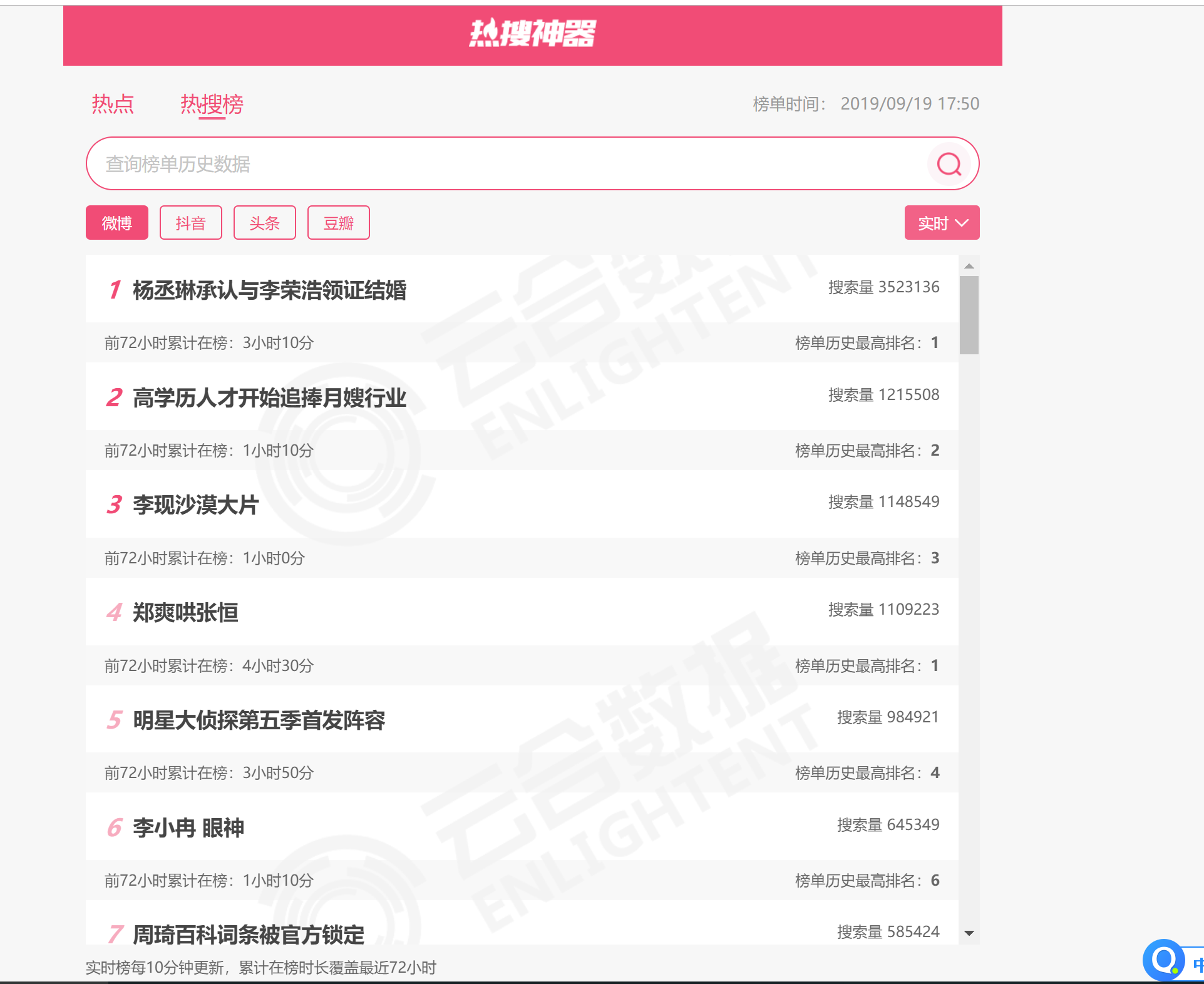Click 搜索量 1109223 value
Viewport: 1204px width, 984px height.
coord(883,610)
